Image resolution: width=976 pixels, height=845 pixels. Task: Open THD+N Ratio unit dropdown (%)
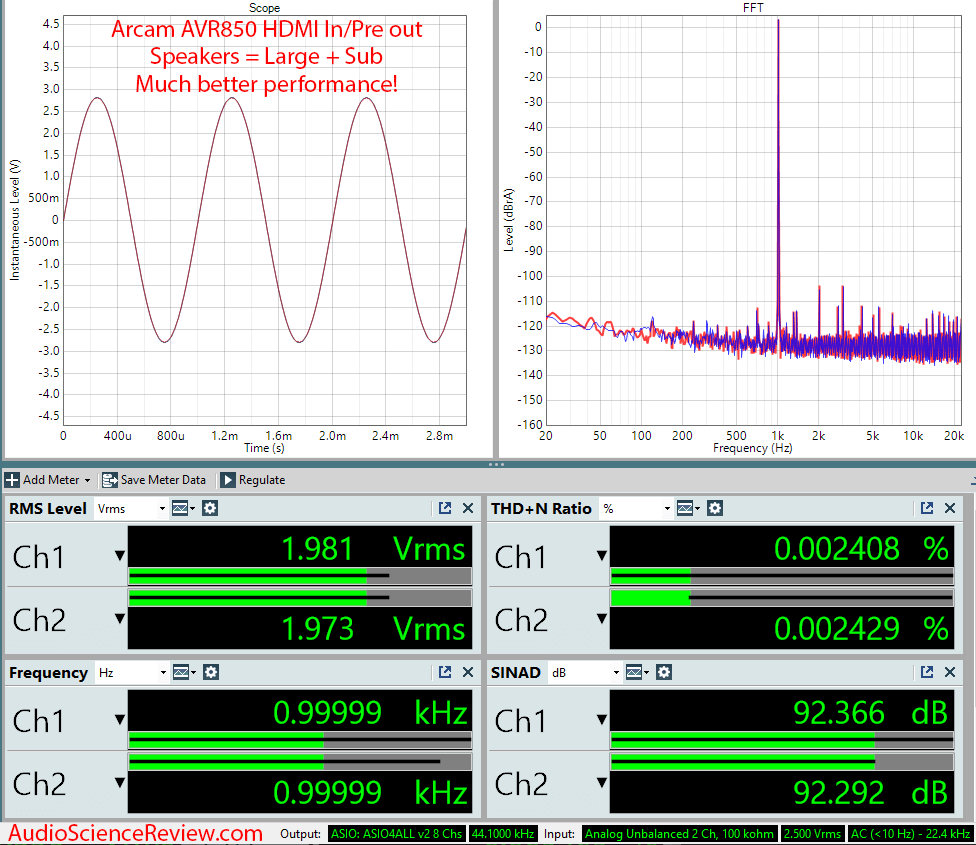(x=636, y=508)
